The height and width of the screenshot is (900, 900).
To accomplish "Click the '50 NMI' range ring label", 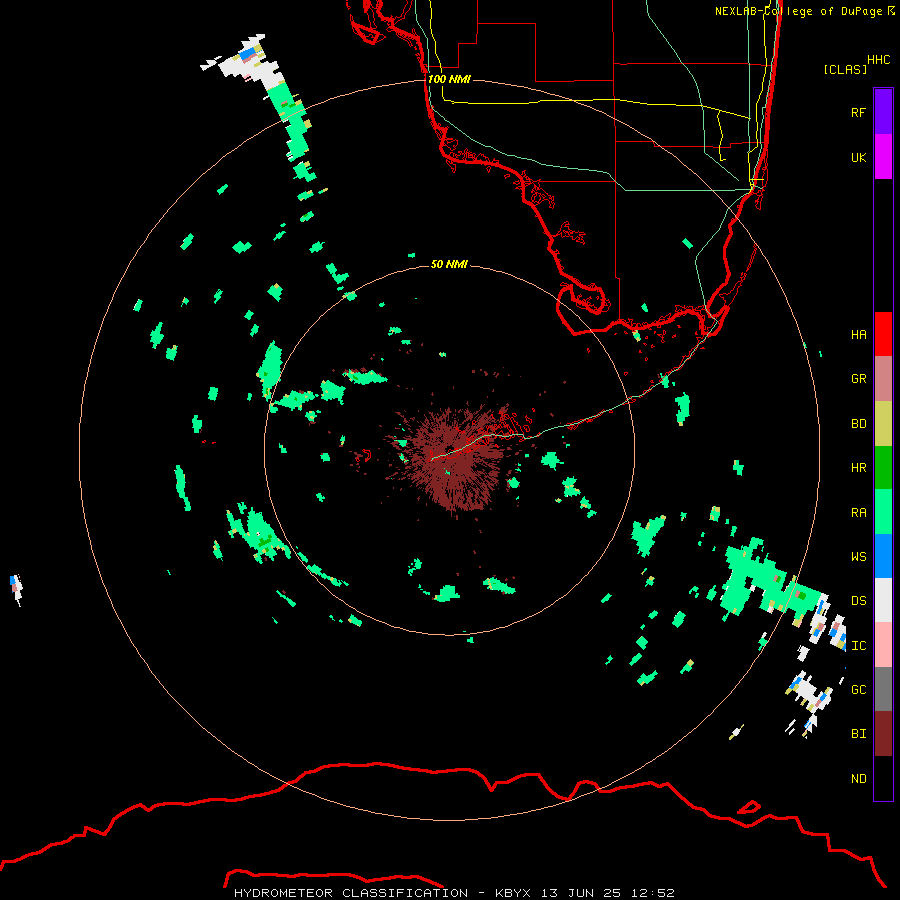I will tap(449, 264).
